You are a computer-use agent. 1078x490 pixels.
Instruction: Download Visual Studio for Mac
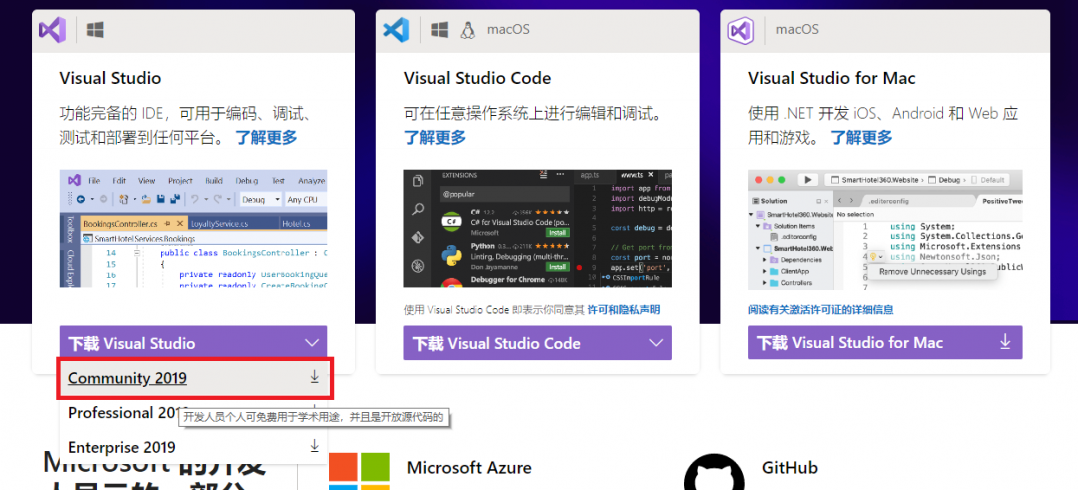click(885, 342)
